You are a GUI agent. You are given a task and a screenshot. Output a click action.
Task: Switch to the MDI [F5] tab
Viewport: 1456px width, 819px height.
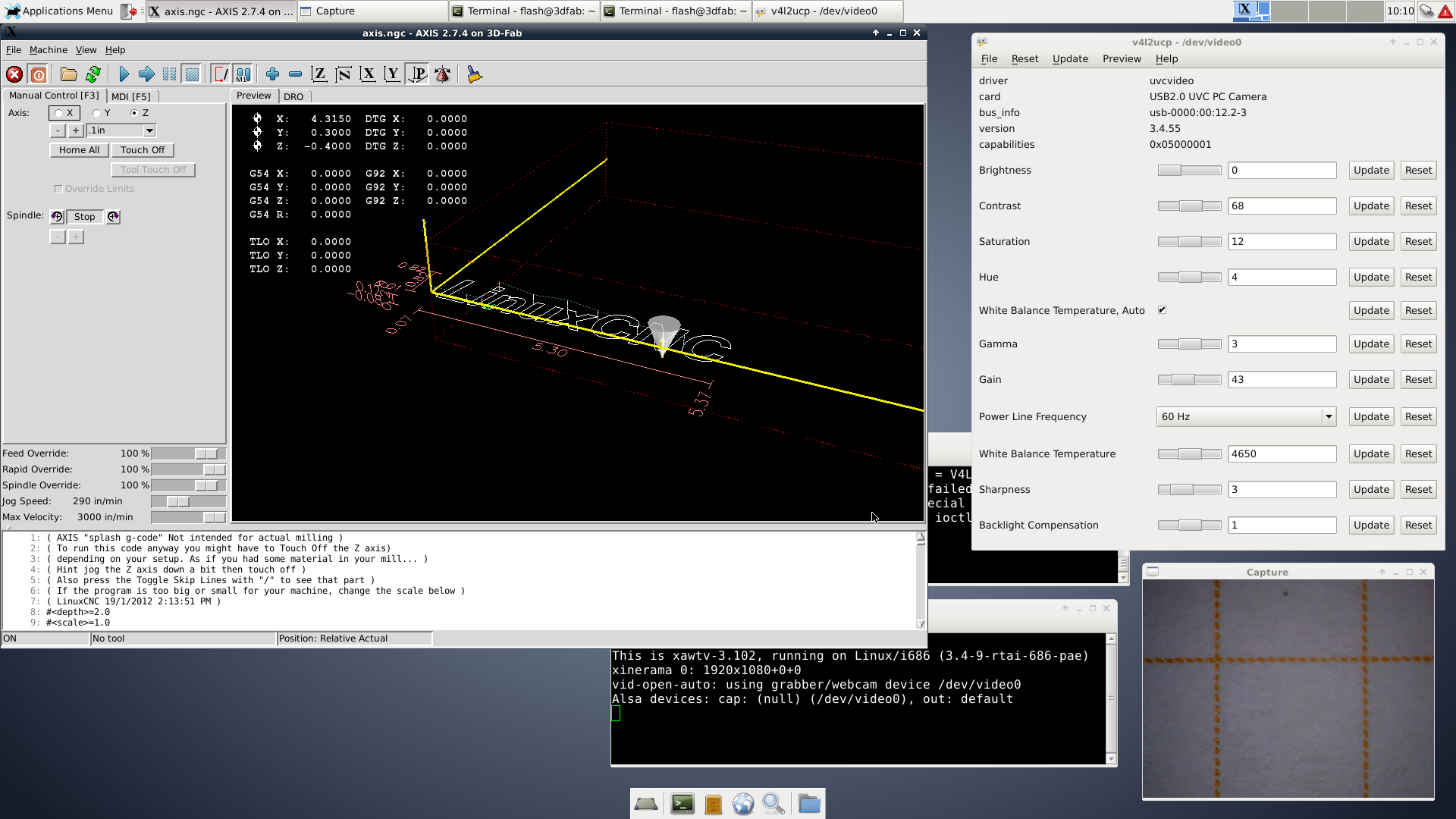131,96
